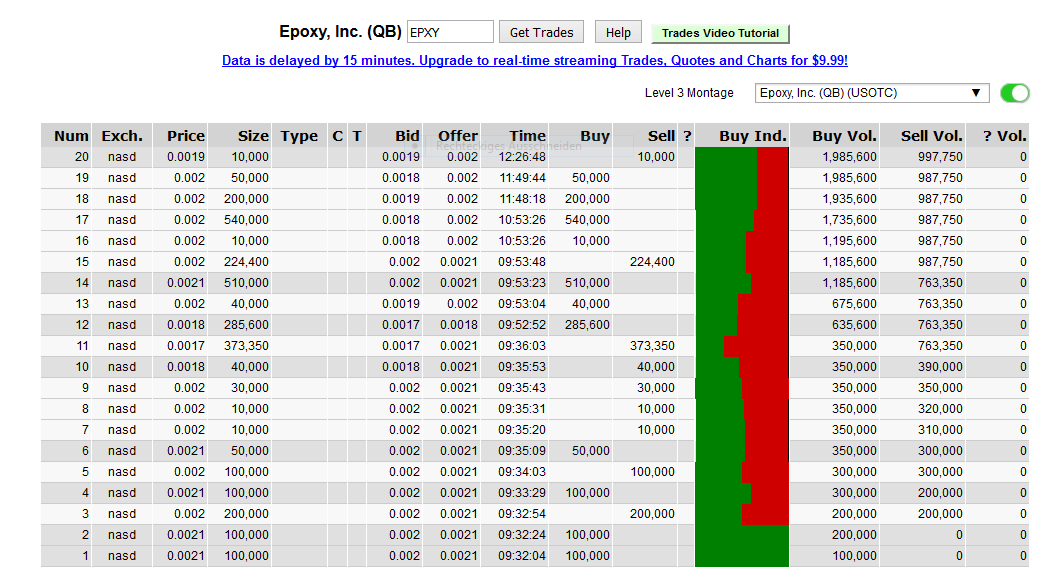
Task: Toggle the green Level 3 Montage switch
Action: click(1014, 93)
